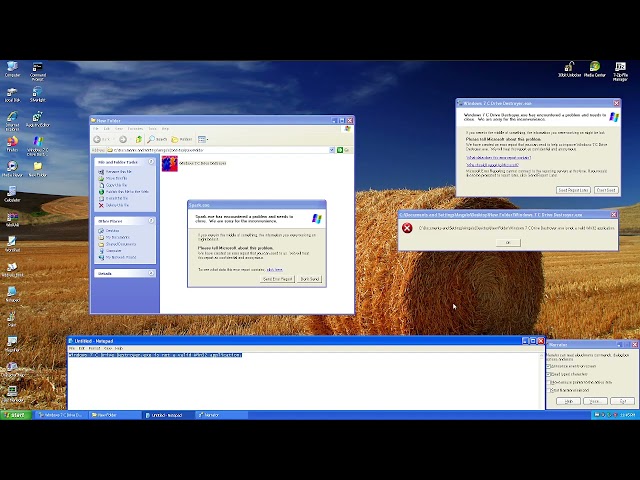This screenshot has width=640, height=480.
Task: Collapse the Other Places panel
Action: [151, 221]
